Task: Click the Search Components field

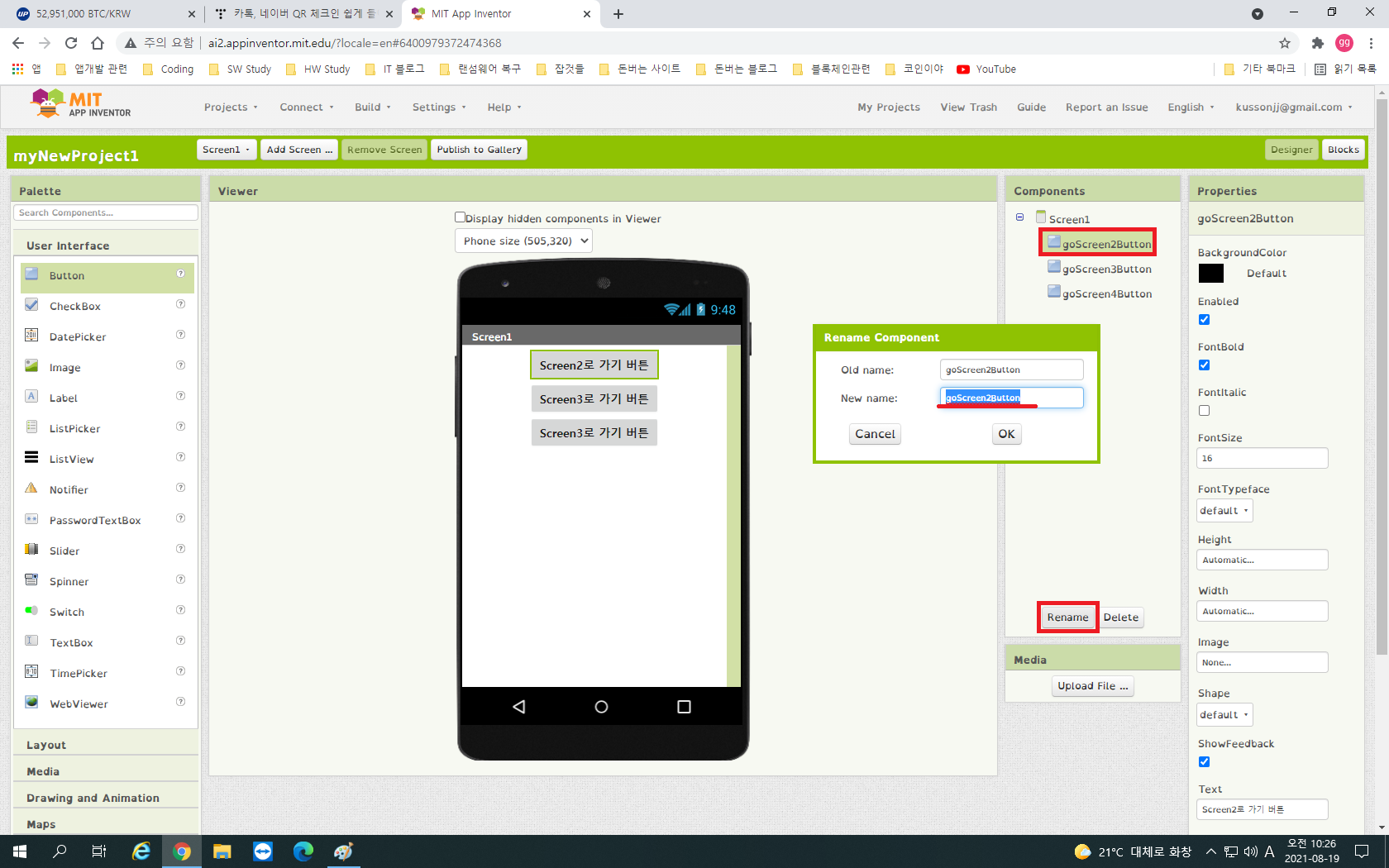Action: point(106,213)
